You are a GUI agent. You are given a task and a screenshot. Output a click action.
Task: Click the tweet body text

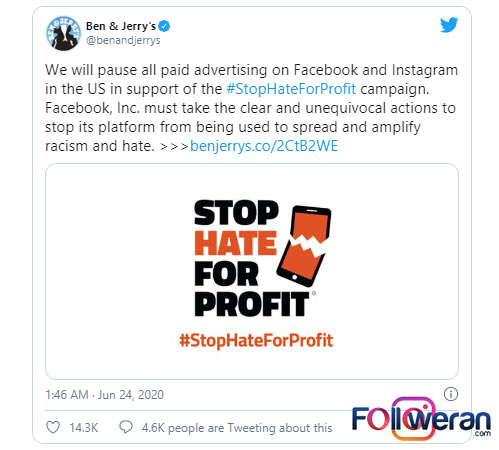pos(252,108)
